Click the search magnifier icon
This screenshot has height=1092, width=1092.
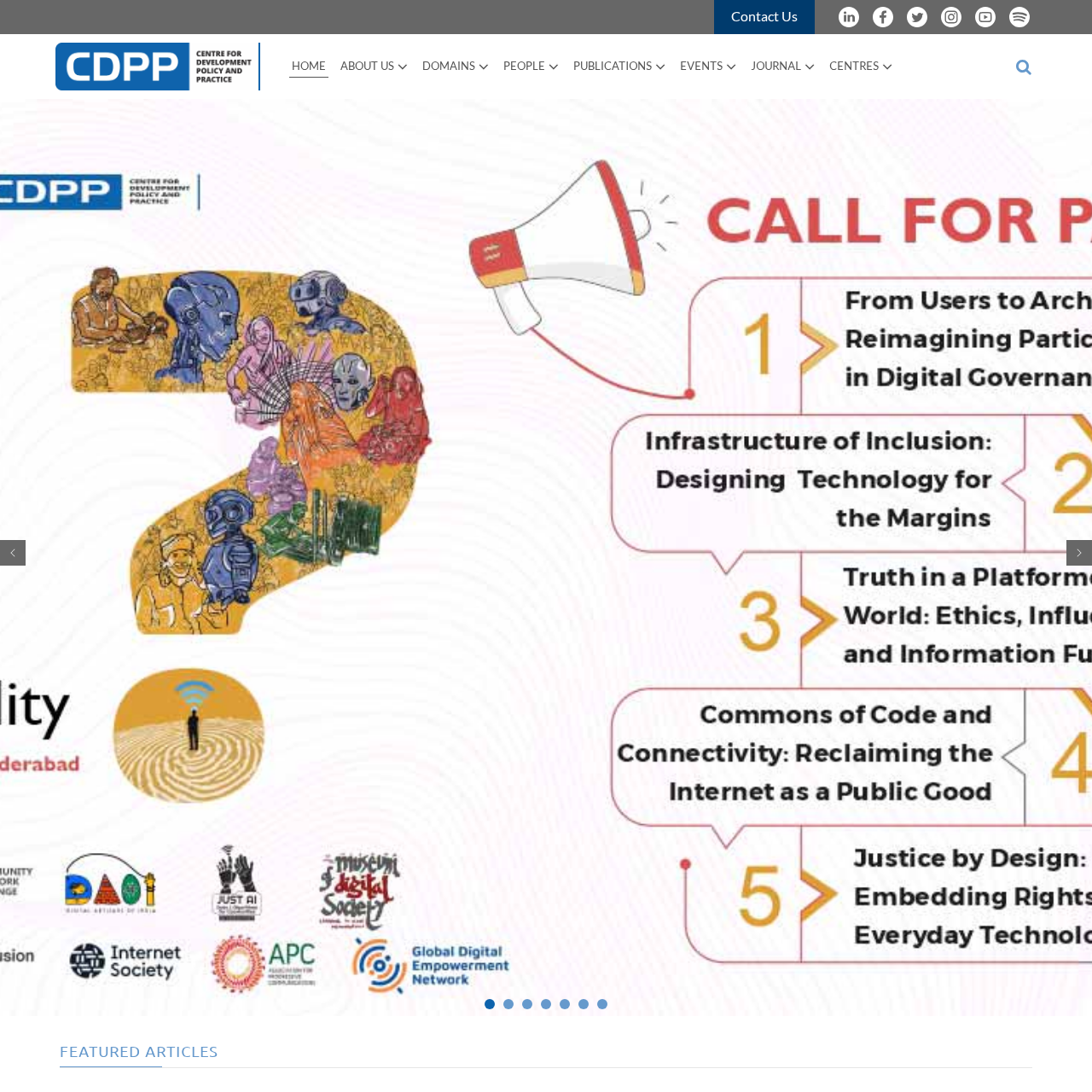coord(1024,67)
